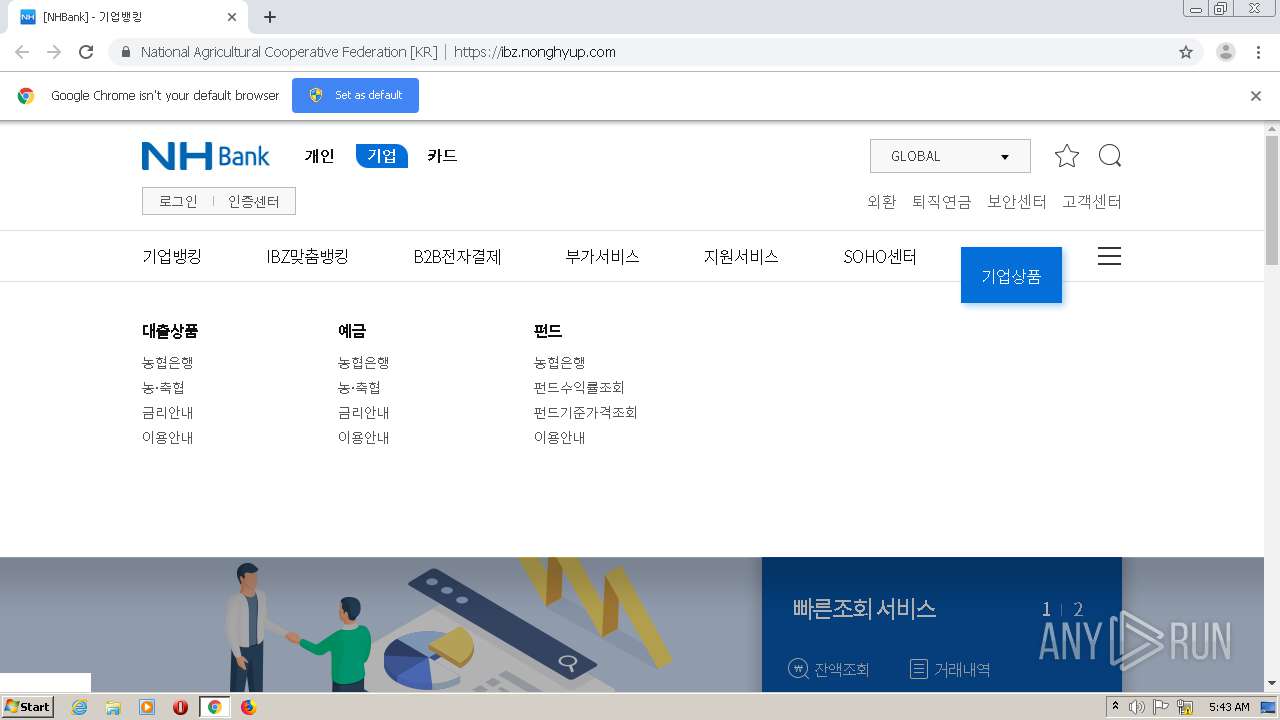Open the B2B전자결제 menu
This screenshot has width=1280, height=720.
[457, 256]
